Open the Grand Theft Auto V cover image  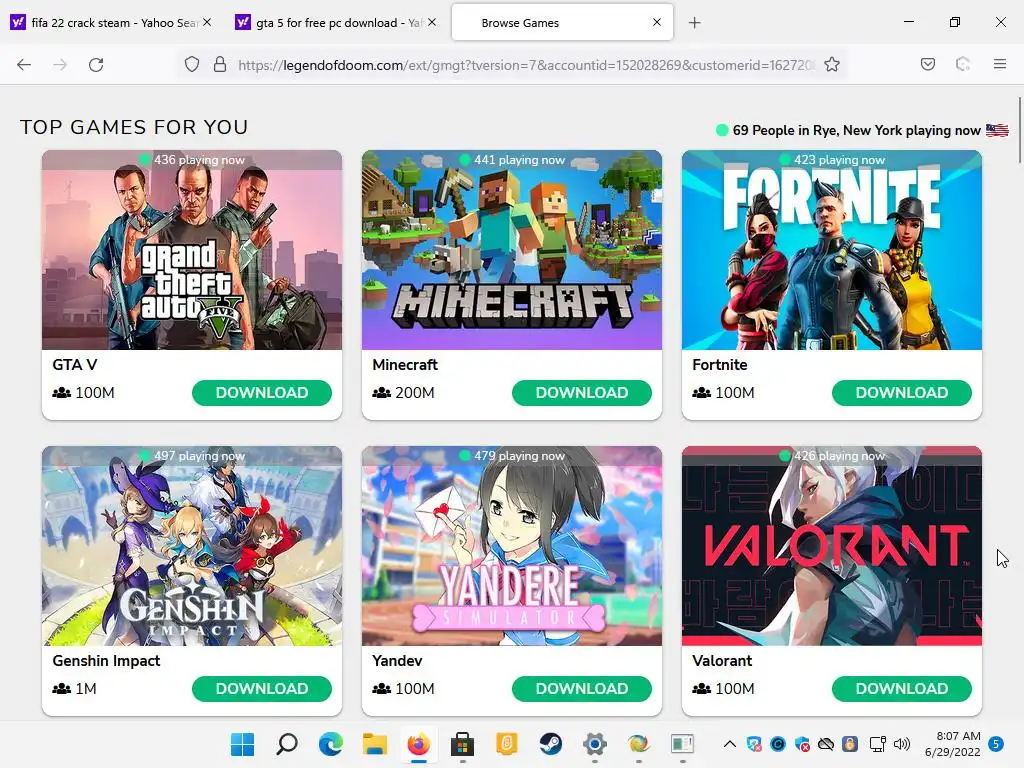tap(192, 250)
